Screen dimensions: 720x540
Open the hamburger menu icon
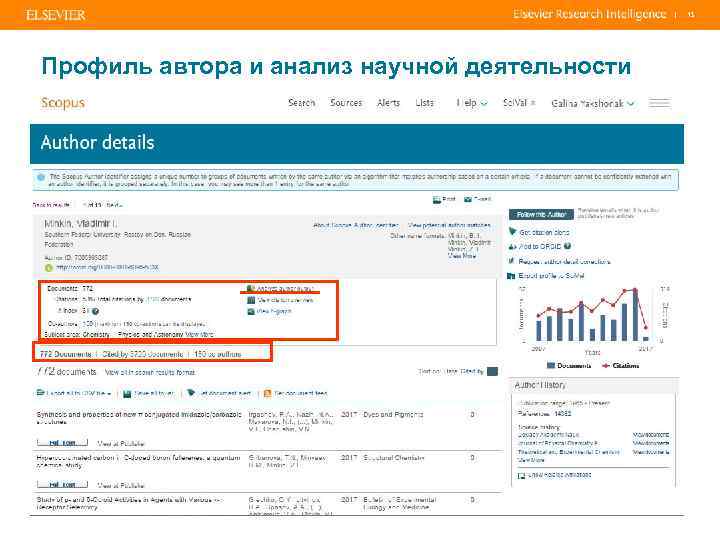(659, 103)
